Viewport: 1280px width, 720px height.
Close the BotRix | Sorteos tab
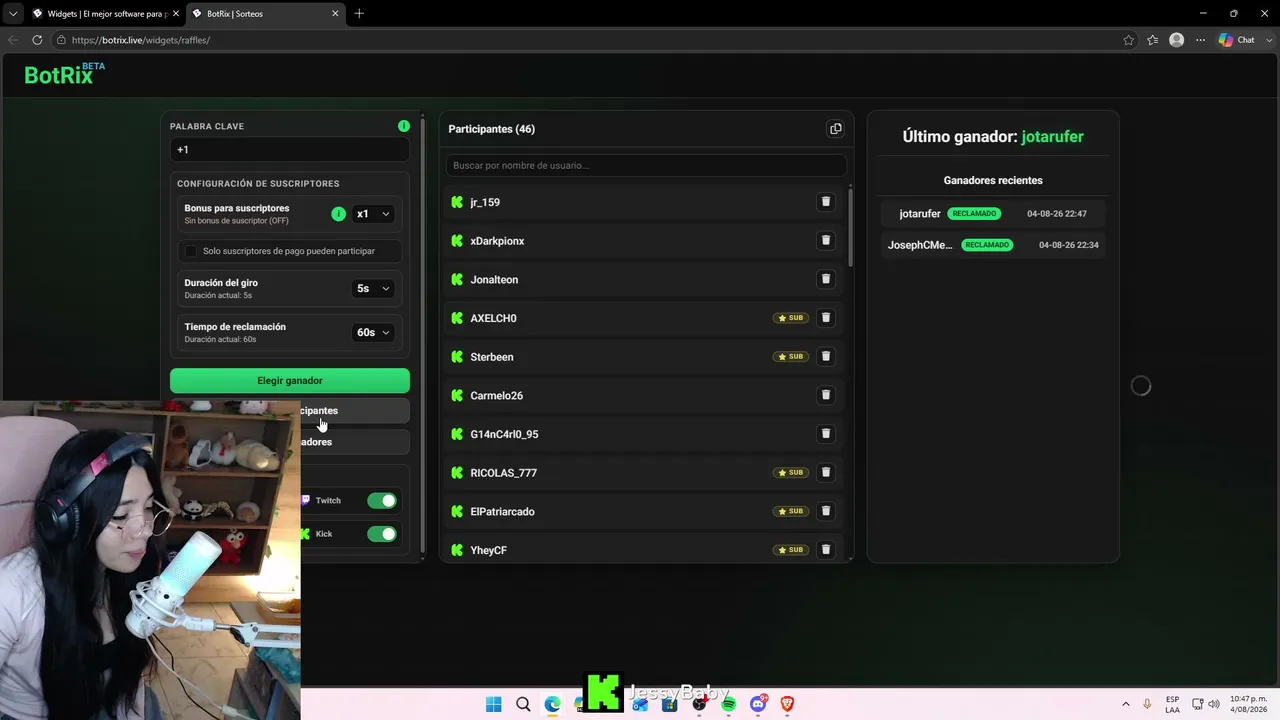point(335,14)
